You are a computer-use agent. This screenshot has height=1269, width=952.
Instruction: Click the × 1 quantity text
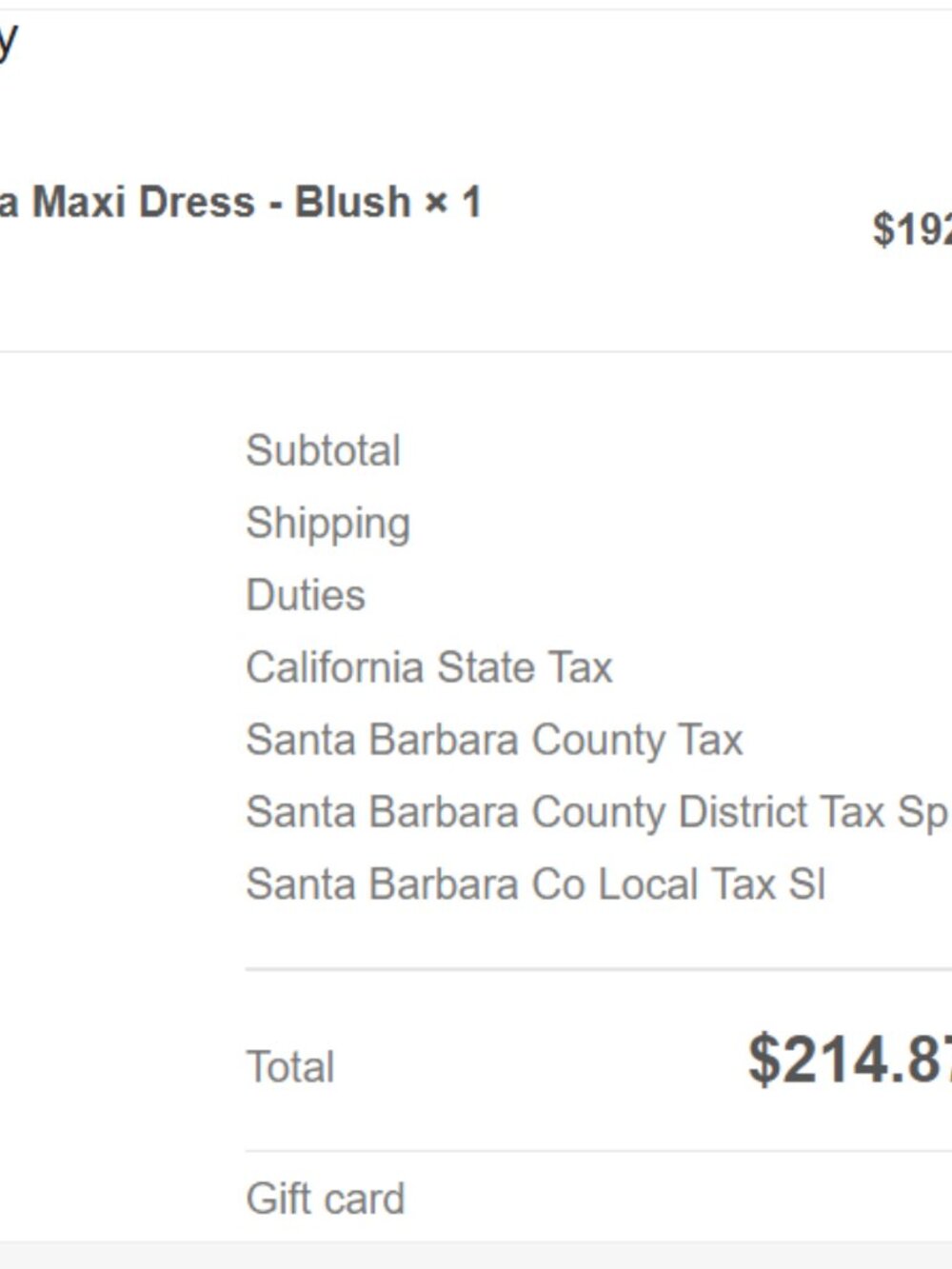click(453, 202)
